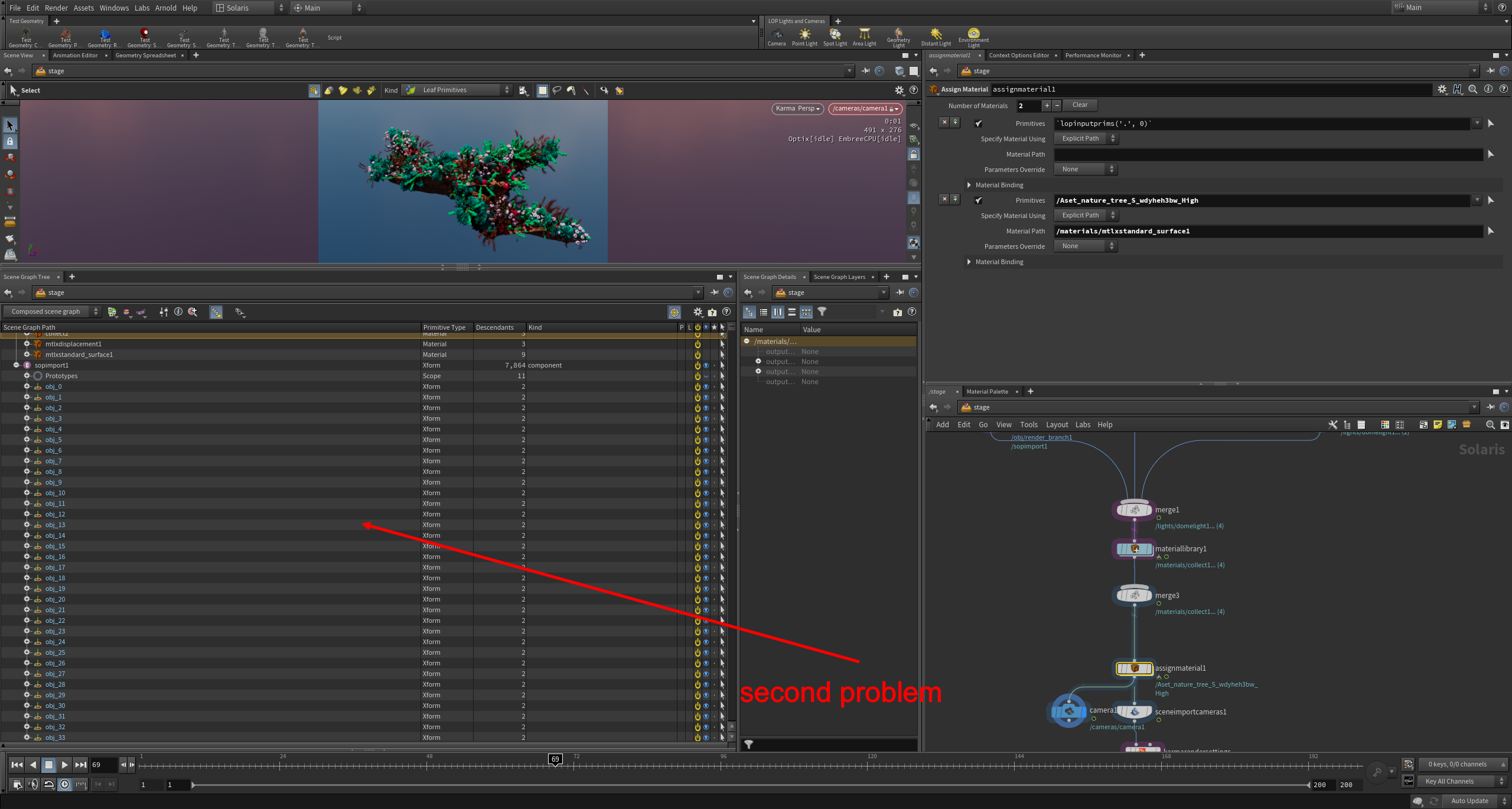Select the merge3 node
The image size is (1512, 809).
point(1134,595)
